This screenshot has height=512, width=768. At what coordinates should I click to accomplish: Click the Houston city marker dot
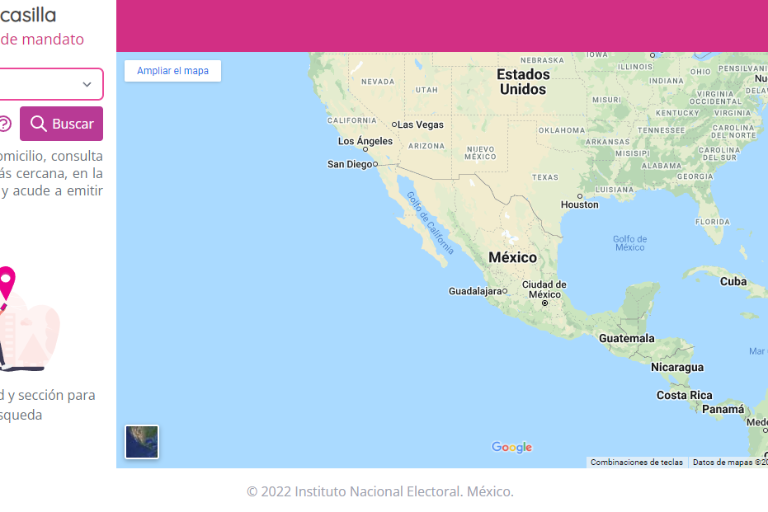[x=580, y=195]
